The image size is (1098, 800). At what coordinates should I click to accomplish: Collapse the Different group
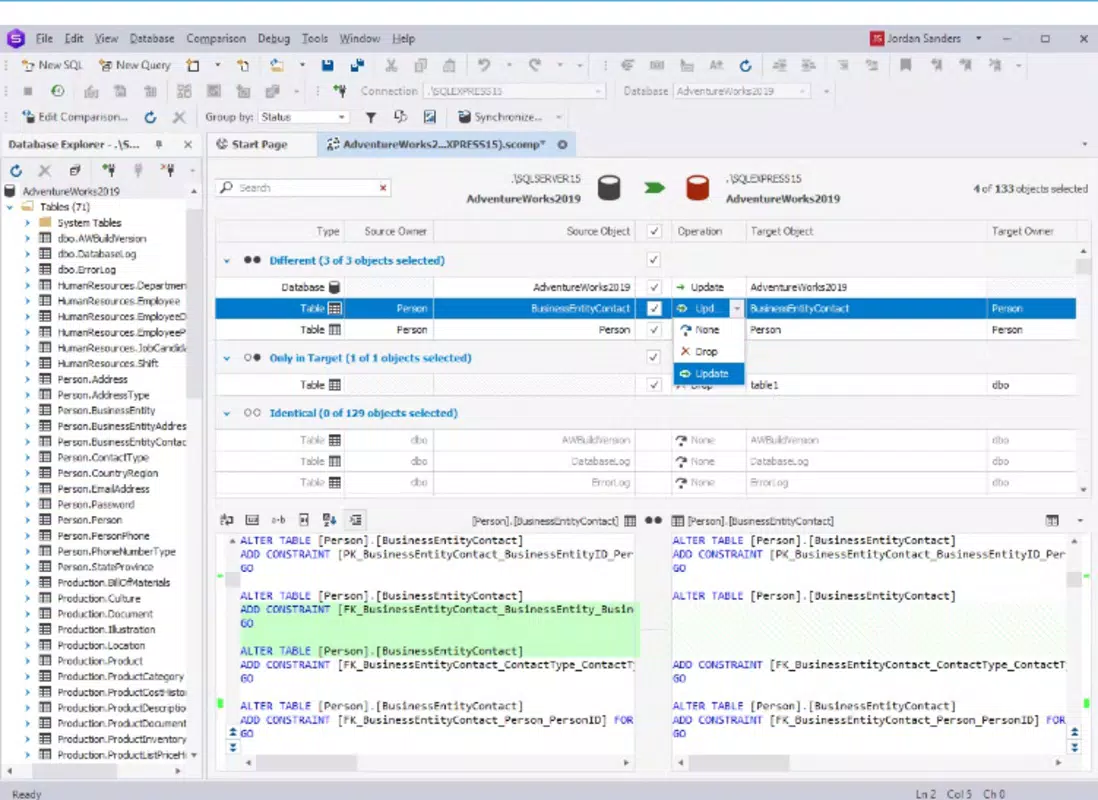pyautogui.click(x=226, y=261)
